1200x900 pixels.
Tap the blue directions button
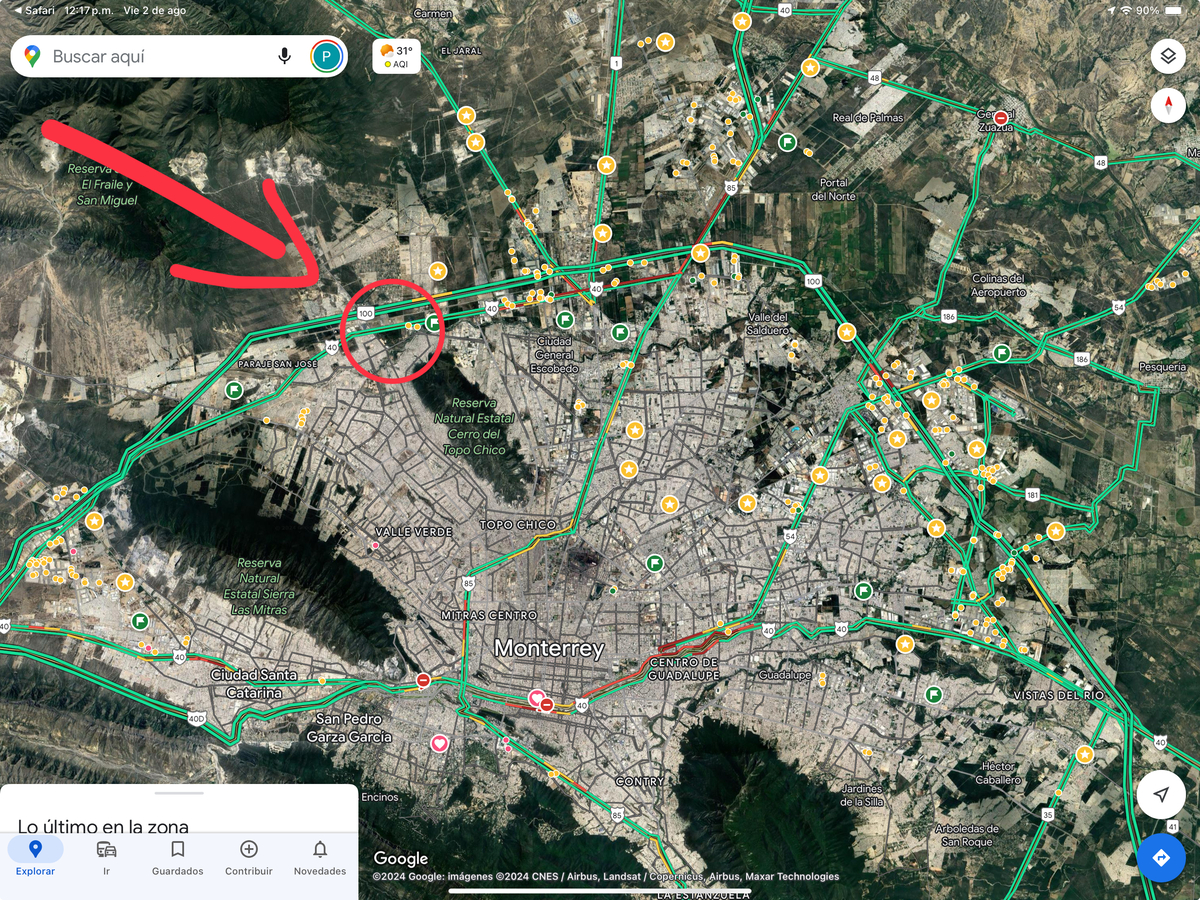coord(1160,858)
